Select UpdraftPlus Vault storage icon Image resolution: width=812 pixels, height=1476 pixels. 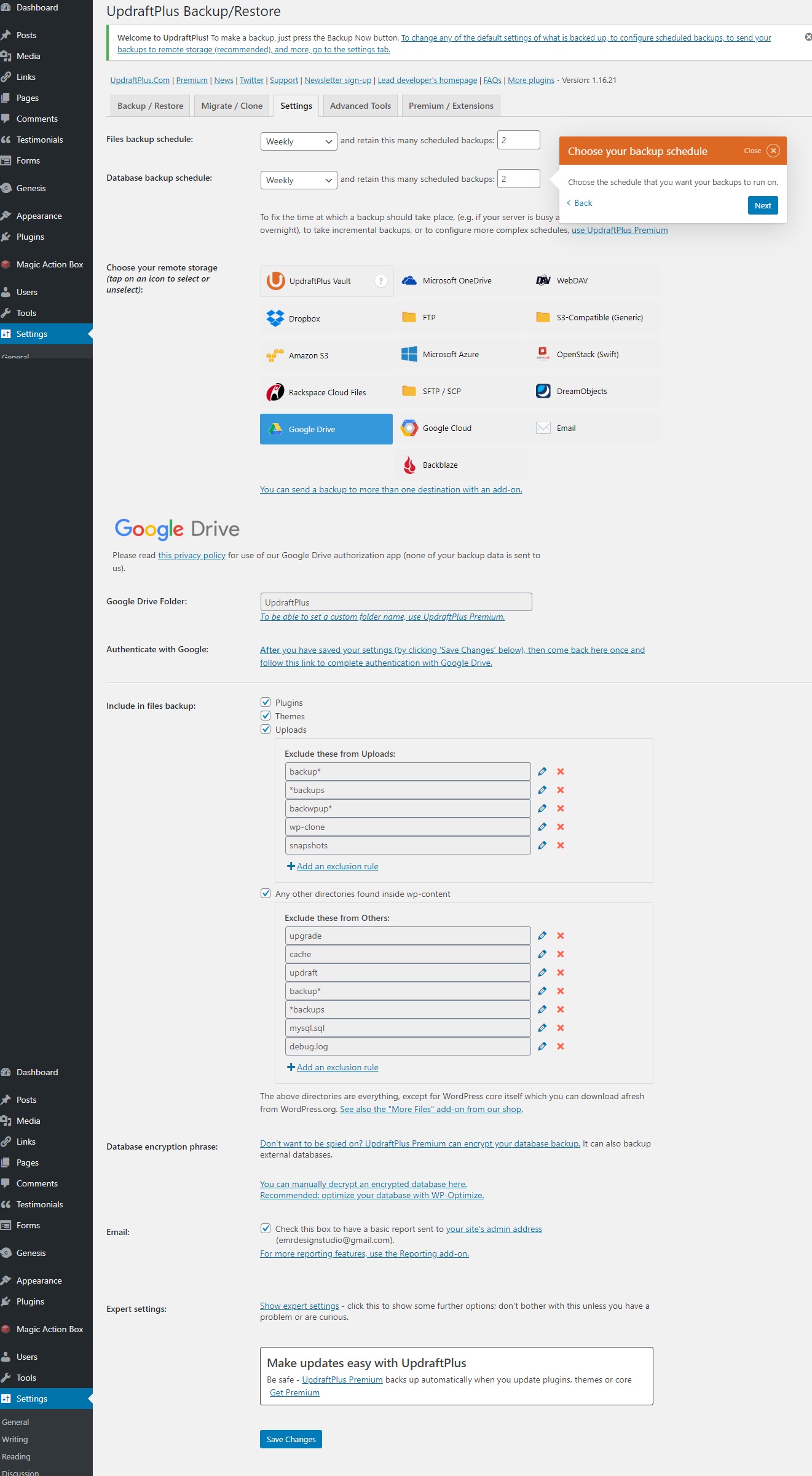point(326,281)
